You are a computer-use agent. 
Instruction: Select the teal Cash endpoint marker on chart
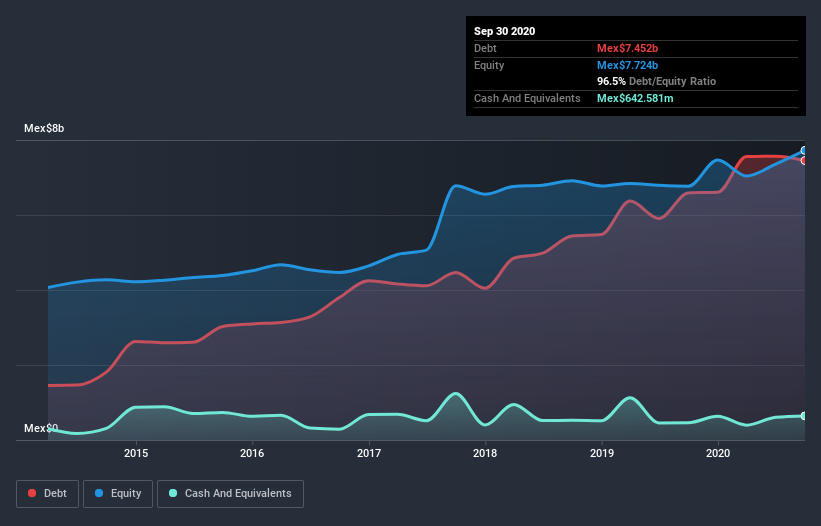click(x=804, y=416)
